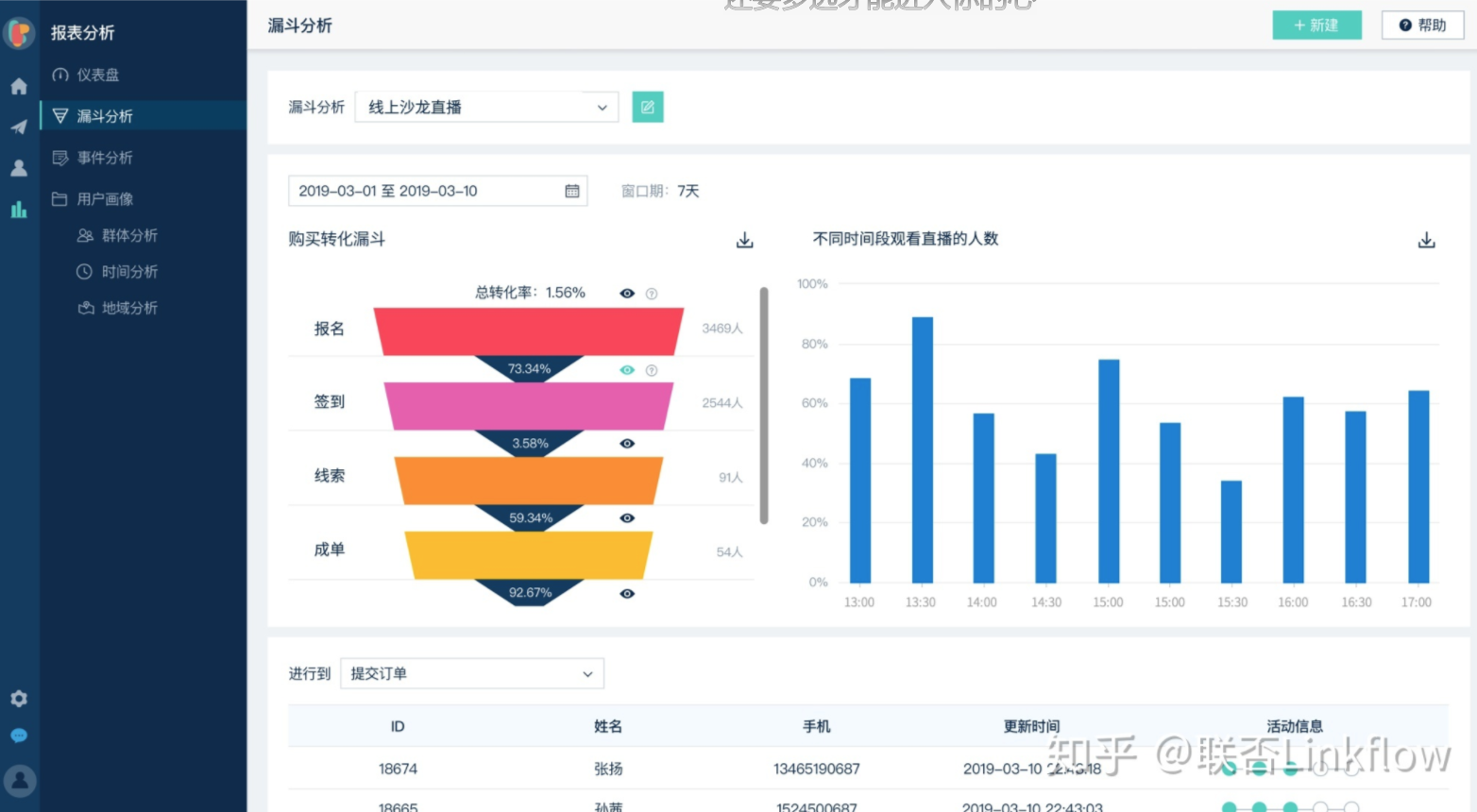Click the yellow 成单 funnel segment
Image resolution: width=1477 pixels, height=812 pixels.
[529, 555]
